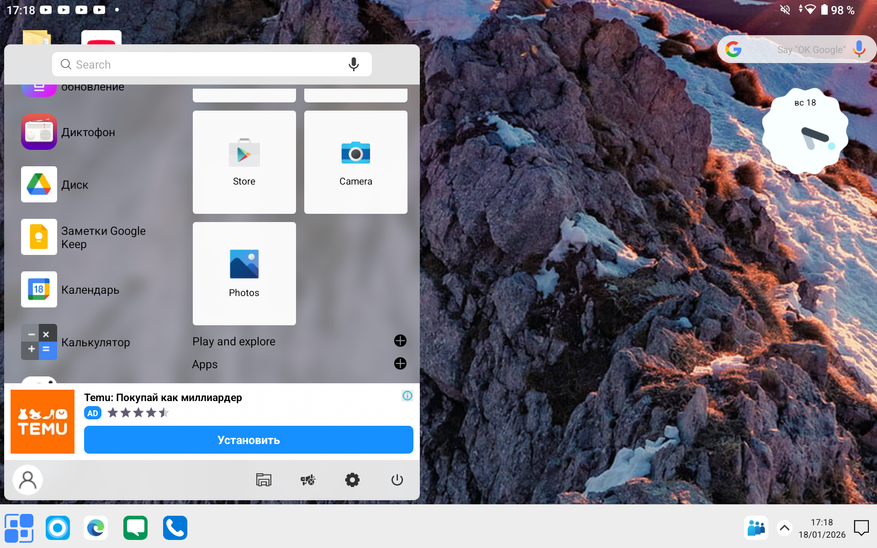This screenshot has width=877, height=548.
Task: Click the Temu ad logo thumbnail
Action: [x=43, y=422]
